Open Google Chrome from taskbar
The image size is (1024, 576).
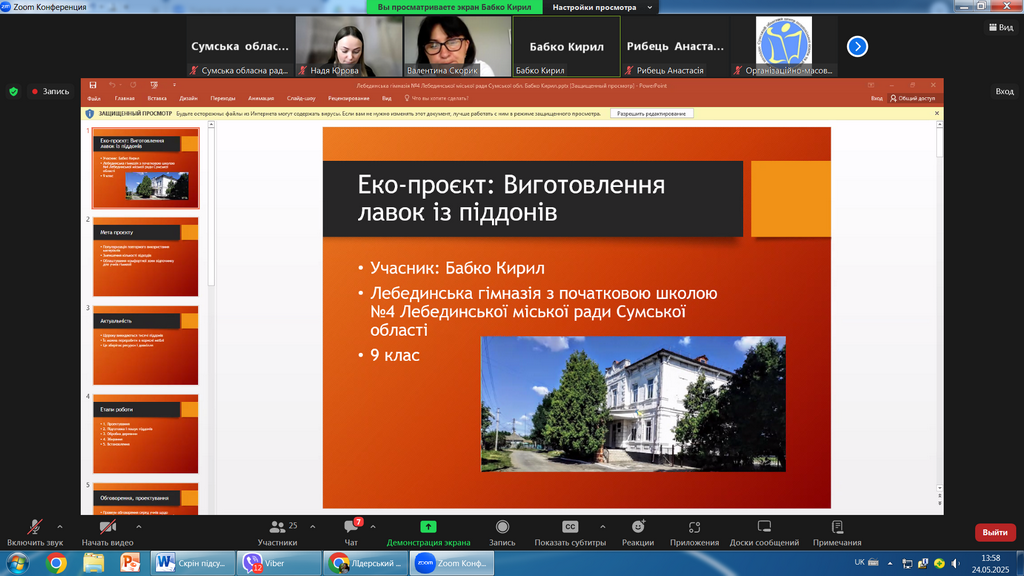[x=56, y=563]
